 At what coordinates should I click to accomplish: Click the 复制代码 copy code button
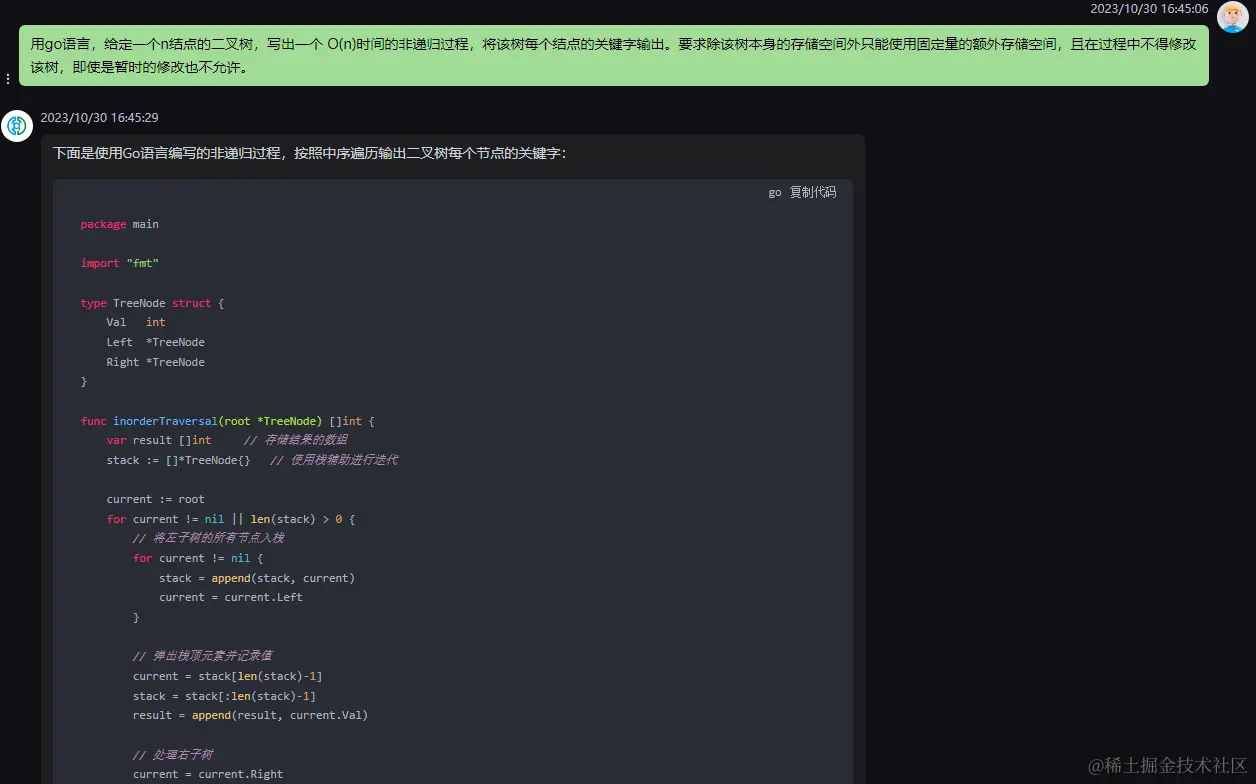[812, 192]
